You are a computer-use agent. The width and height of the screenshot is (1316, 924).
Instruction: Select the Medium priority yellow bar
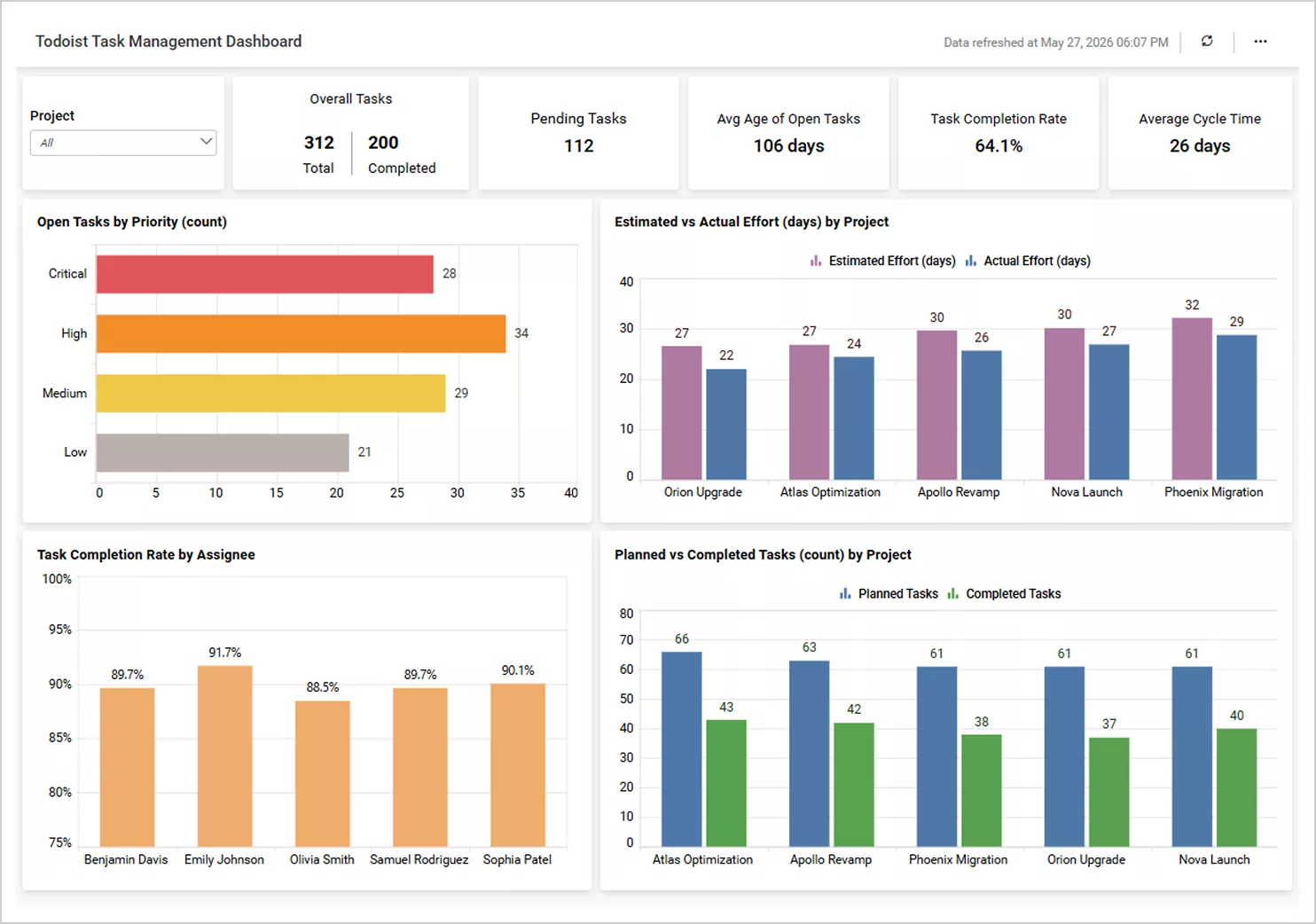(x=270, y=393)
